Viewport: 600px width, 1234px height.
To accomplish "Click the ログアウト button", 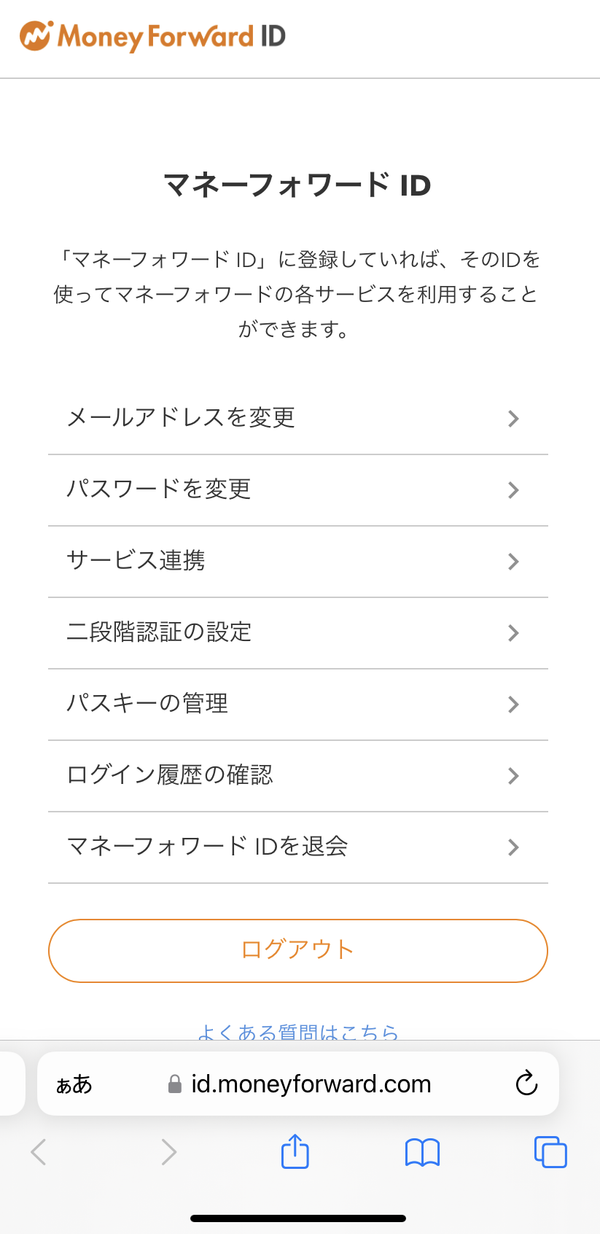I will click(298, 950).
